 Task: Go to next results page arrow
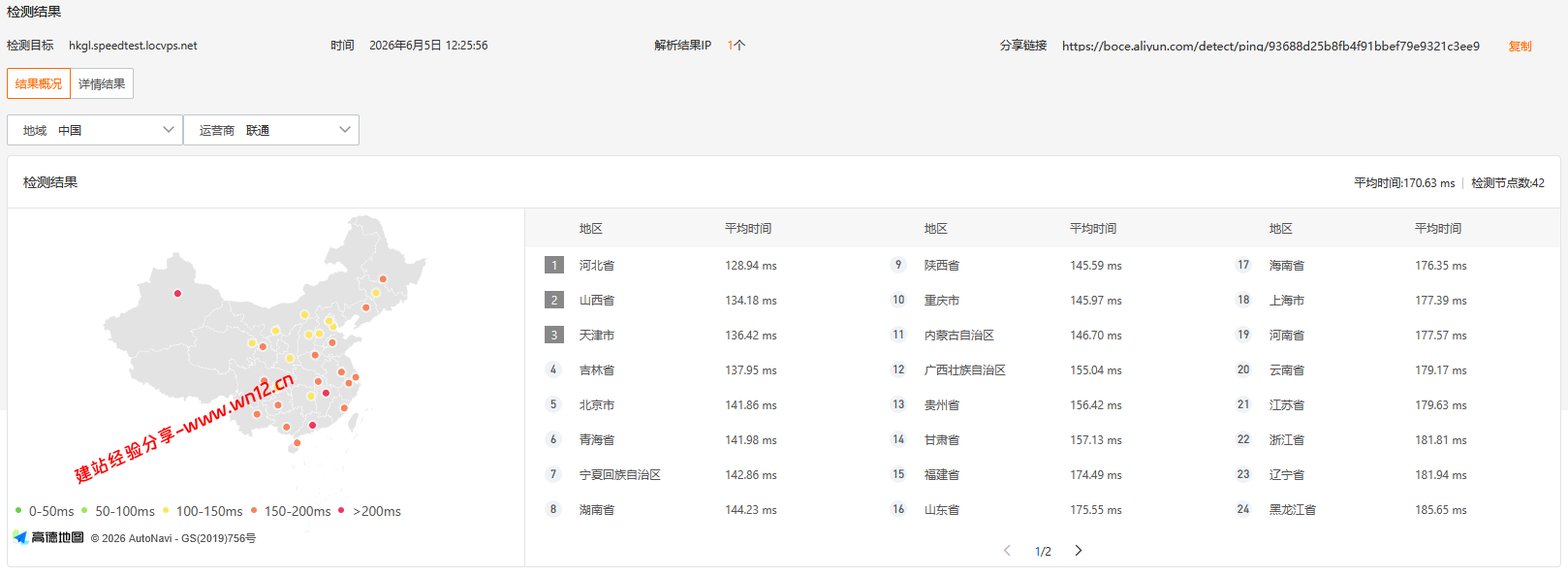pyautogui.click(x=1079, y=551)
